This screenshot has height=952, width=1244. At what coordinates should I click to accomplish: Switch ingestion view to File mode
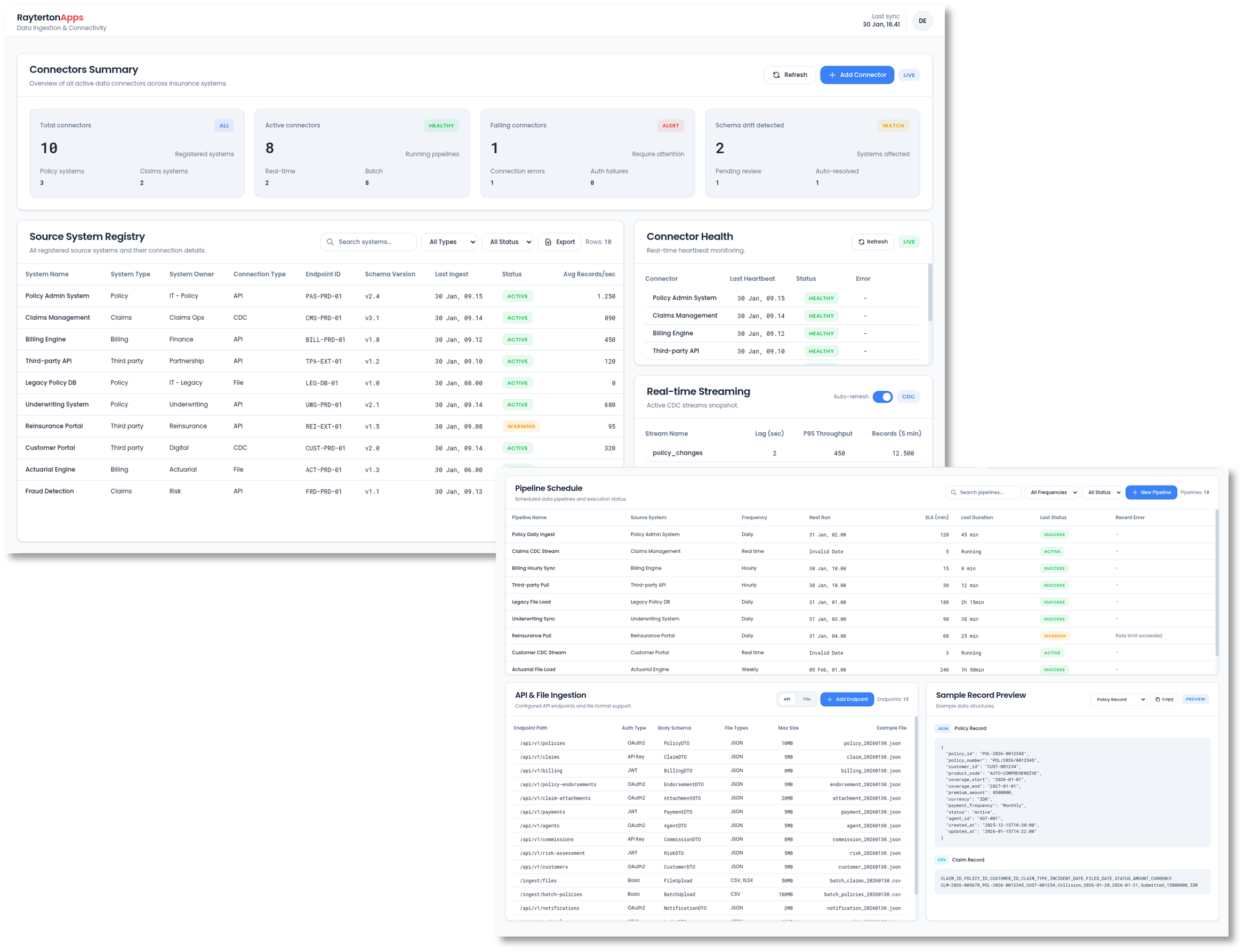(x=807, y=699)
